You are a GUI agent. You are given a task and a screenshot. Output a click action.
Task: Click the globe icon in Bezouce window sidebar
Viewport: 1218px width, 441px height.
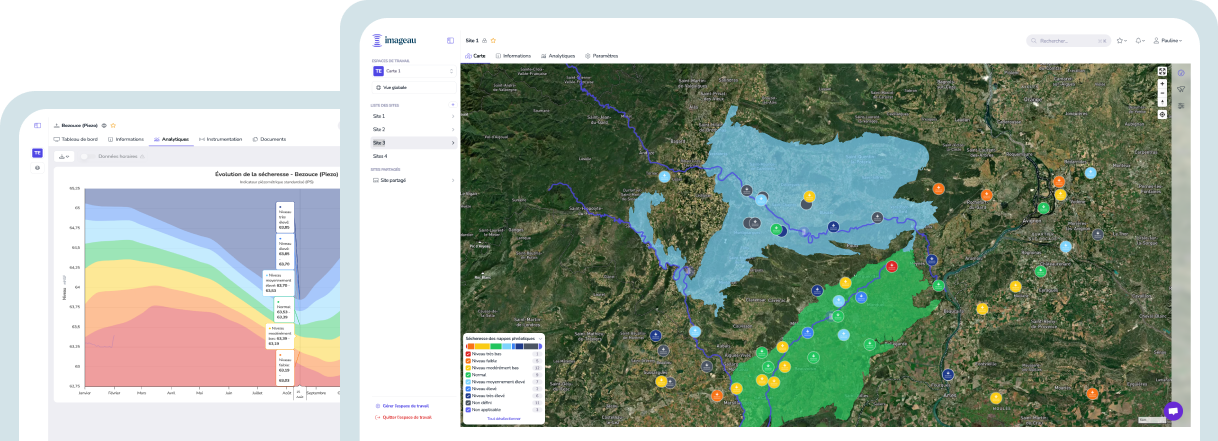(x=37, y=168)
